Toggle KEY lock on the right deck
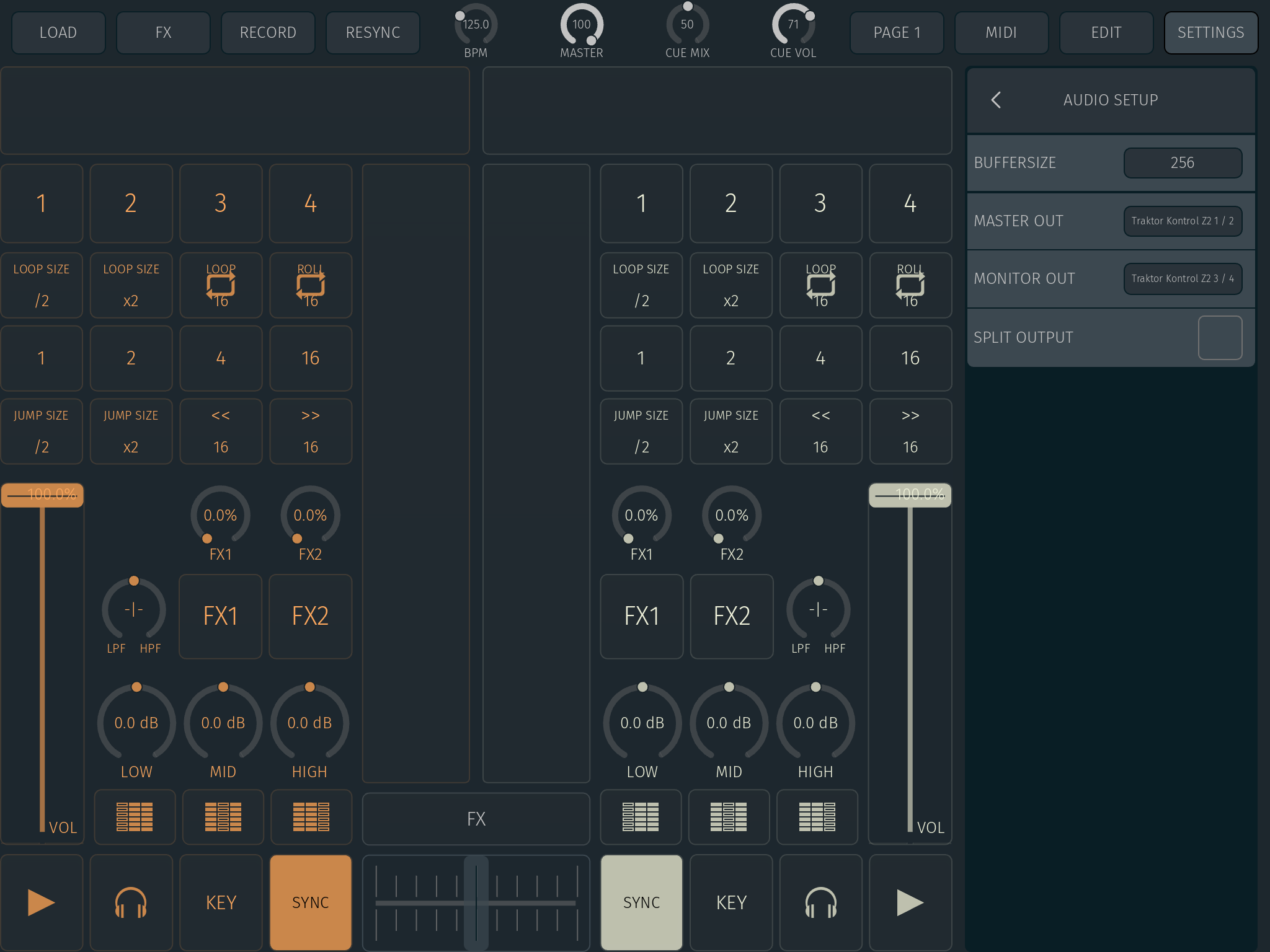This screenshot has height=952, width=1270. click(731, 902)
